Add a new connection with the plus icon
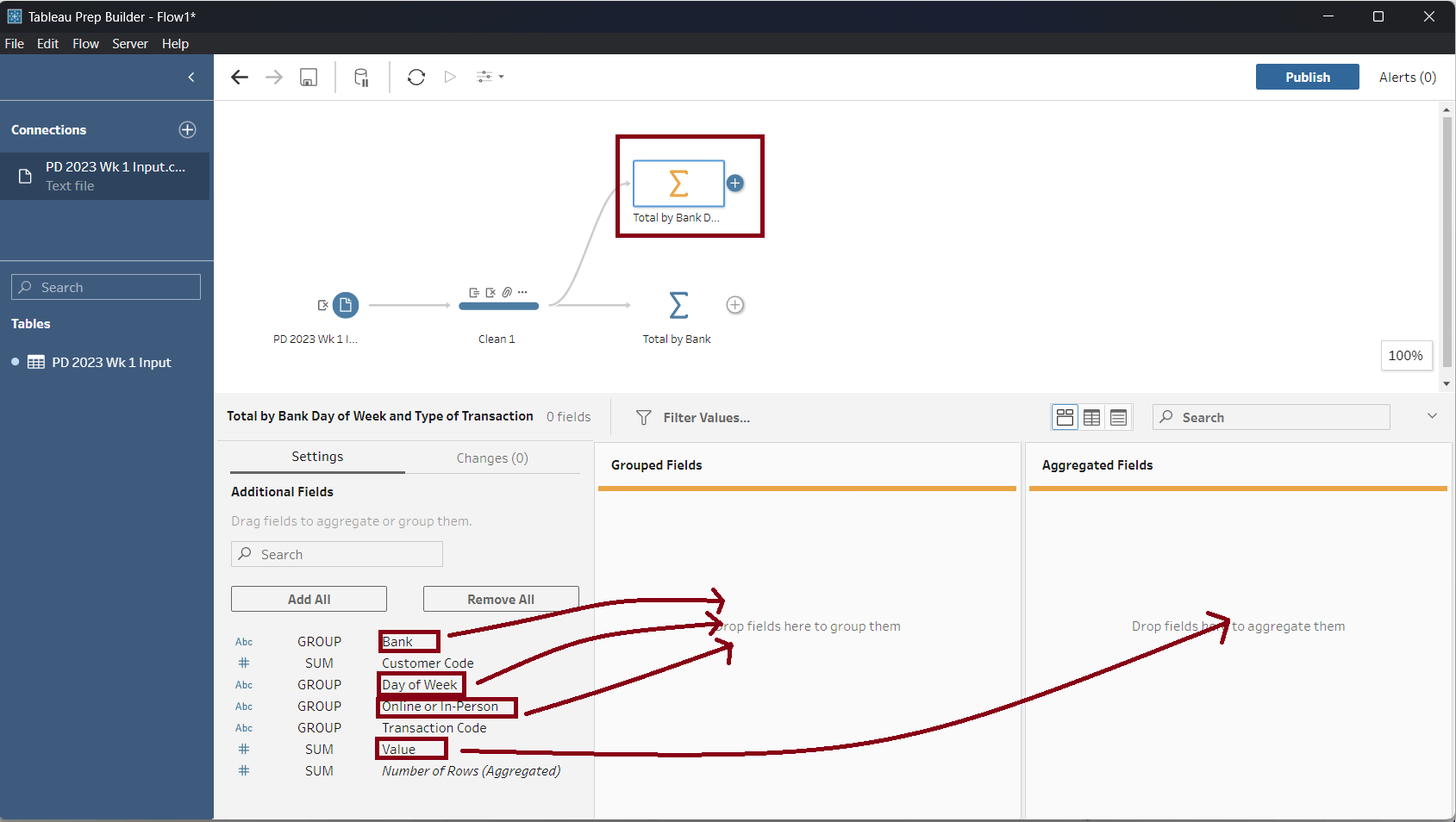The image size is (1456, 822). pos(187,130)
